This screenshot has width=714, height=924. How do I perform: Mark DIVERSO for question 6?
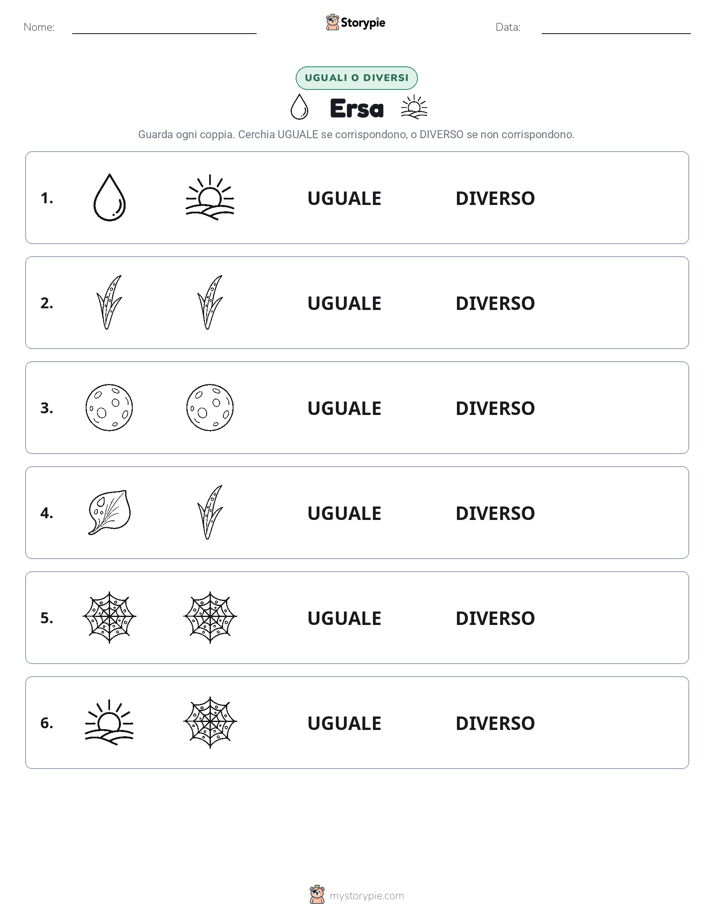tap(495, 722)
